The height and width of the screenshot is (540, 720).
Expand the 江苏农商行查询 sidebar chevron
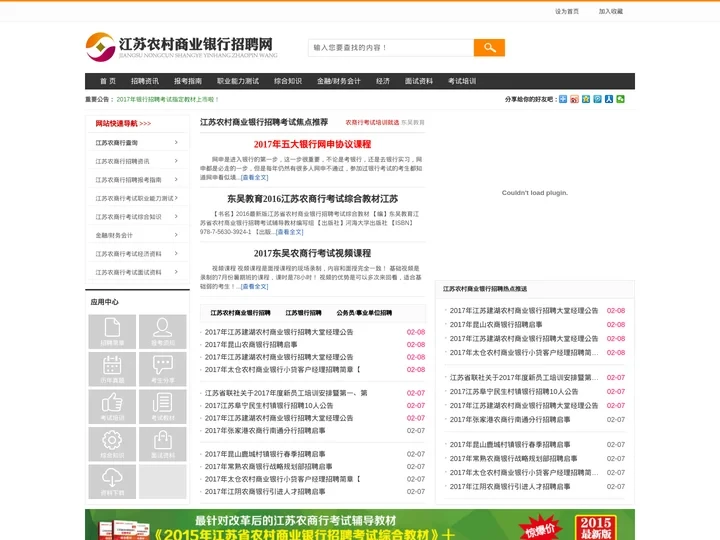pos(176,143)
